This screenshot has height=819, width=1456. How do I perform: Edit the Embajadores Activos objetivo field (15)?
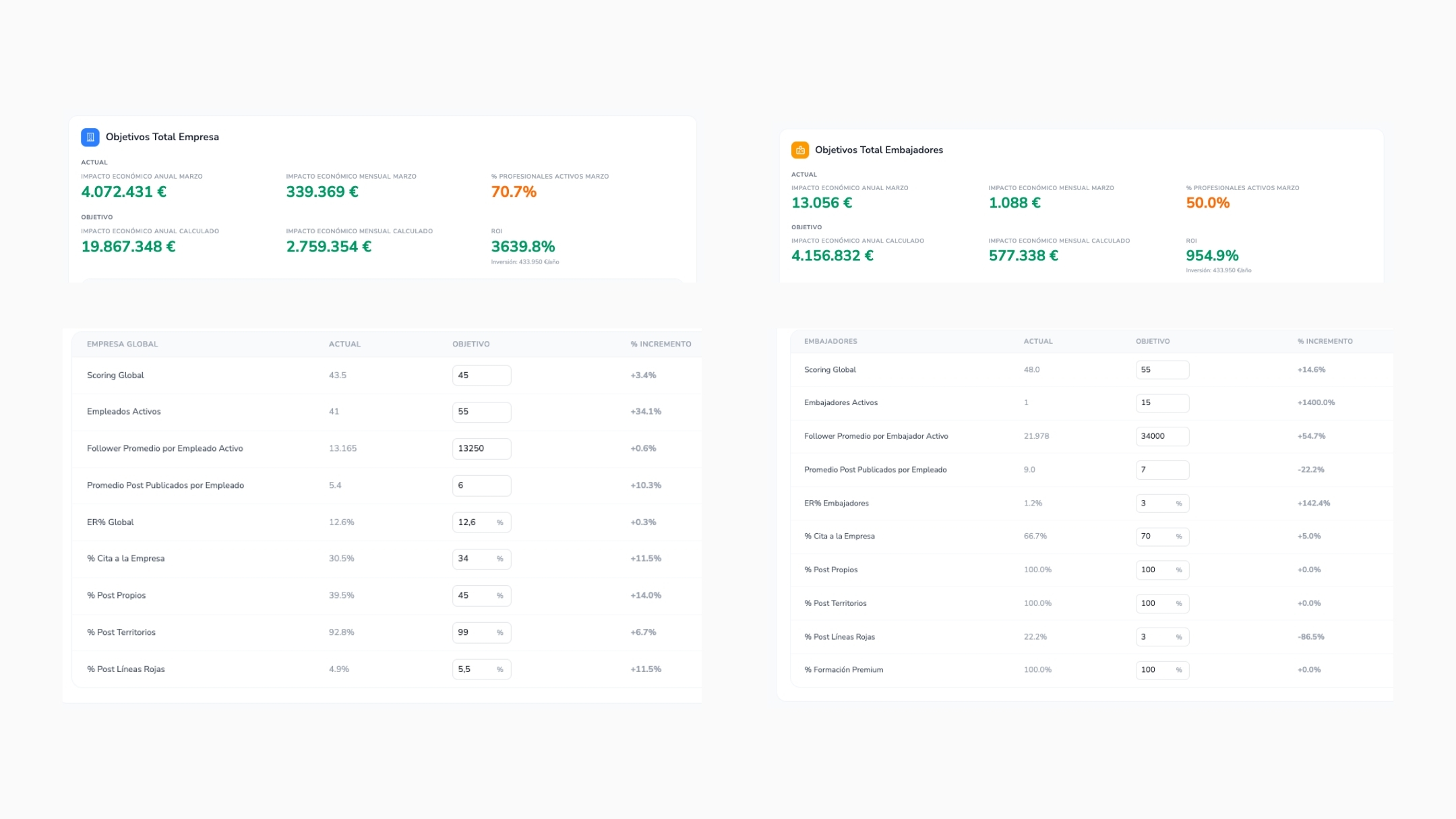[x=1161, y=402]
